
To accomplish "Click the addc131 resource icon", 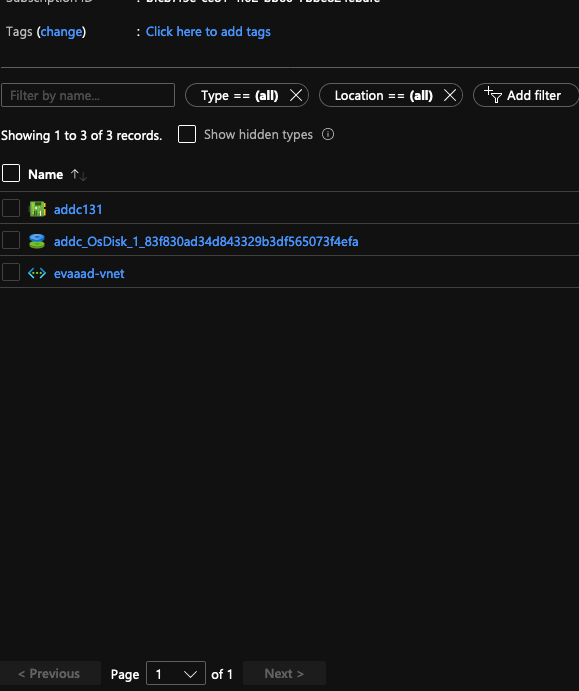I will pos(37,209).
